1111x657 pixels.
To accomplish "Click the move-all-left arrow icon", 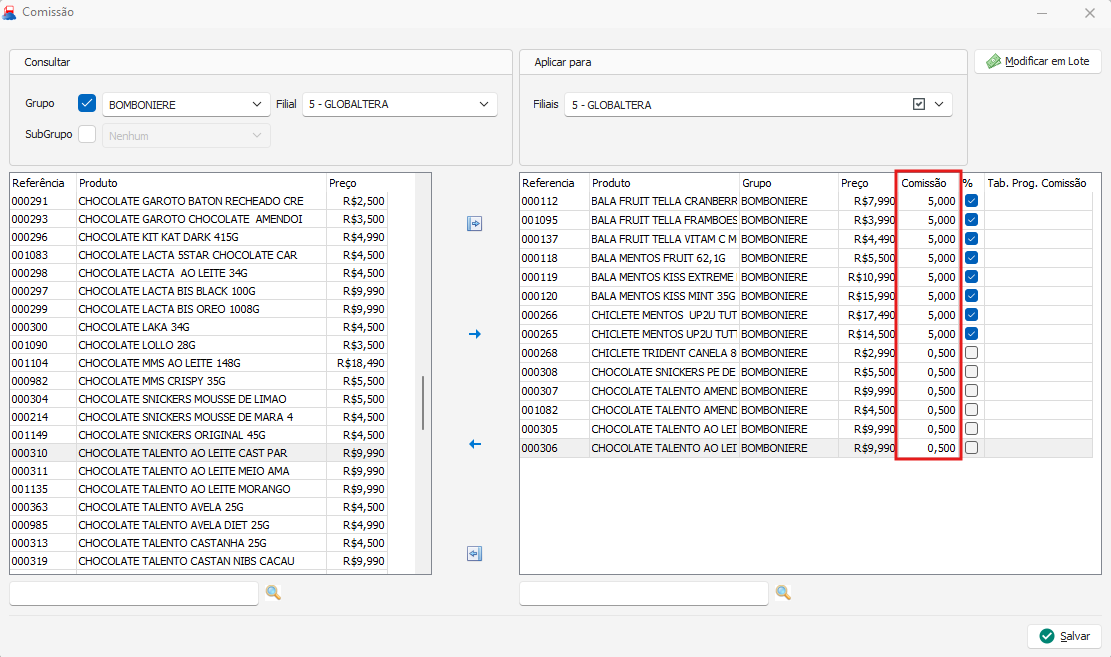I will tap(475, 554).
